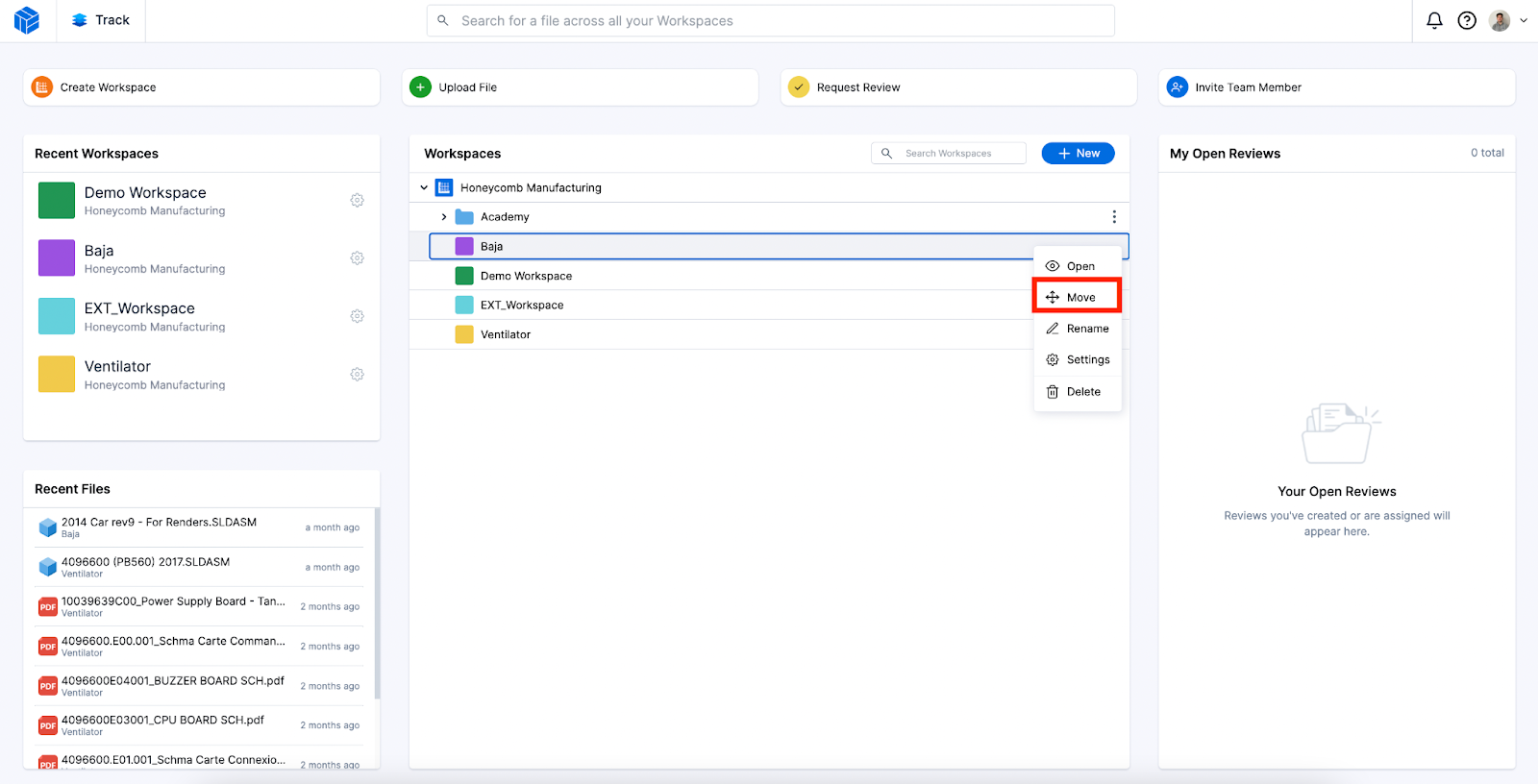Click the gear icon beside Ventilator workspace
Viewport: 1538px width, 784px height.
tap(357, 374)
